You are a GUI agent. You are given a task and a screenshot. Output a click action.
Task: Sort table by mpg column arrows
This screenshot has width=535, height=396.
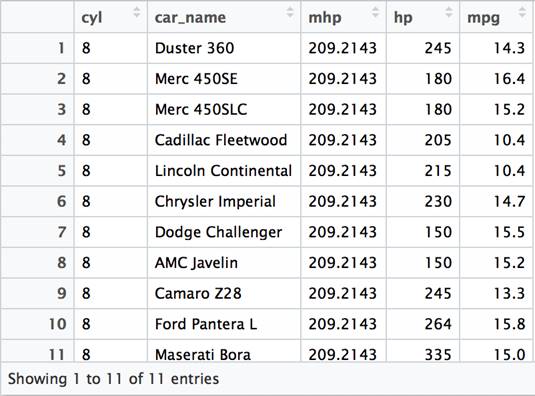pyautogui.click(x=522, y=12)
